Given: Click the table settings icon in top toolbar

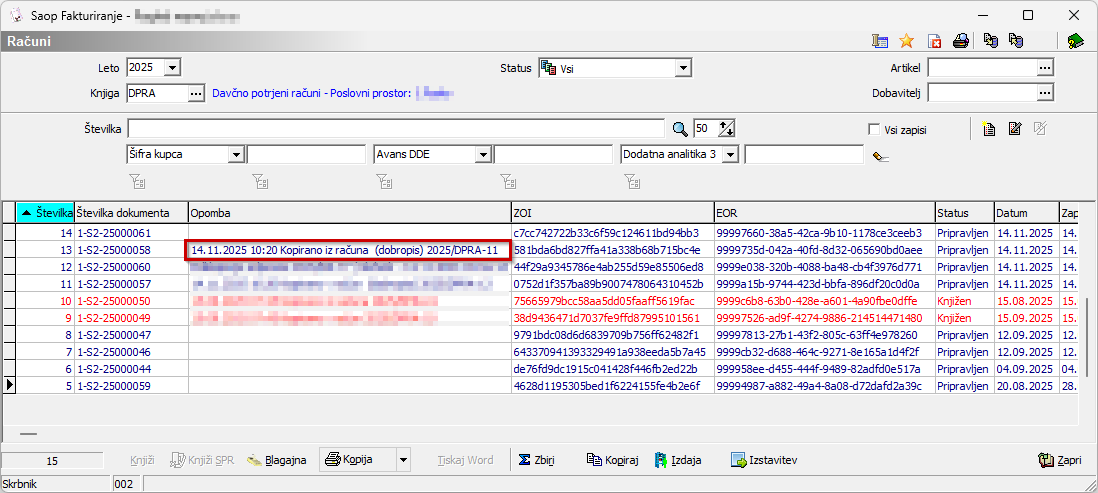Looking at the screenshot, I should pyautogui.click(x=880, y=41).
